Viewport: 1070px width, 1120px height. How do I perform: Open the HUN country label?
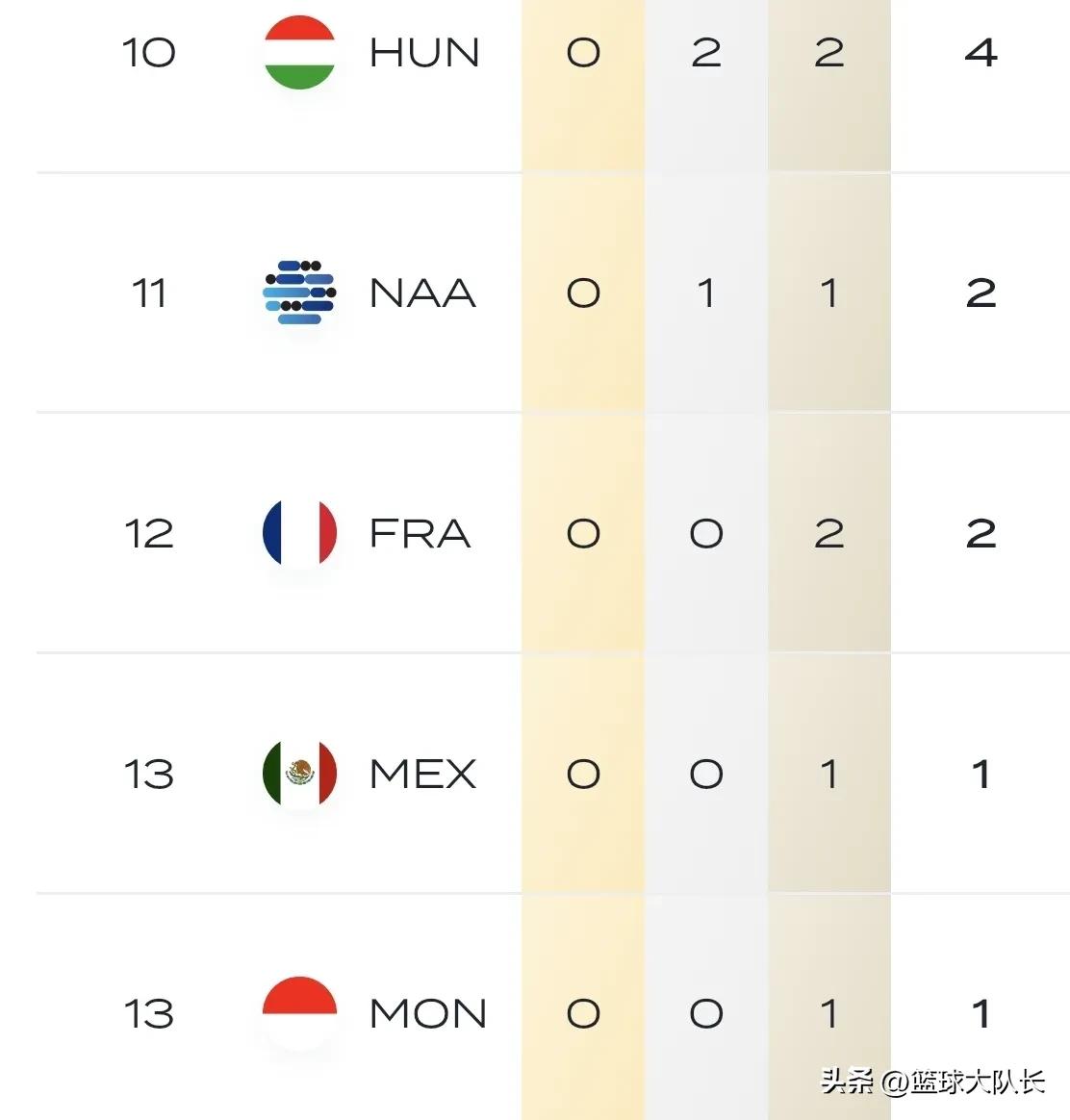424,53
